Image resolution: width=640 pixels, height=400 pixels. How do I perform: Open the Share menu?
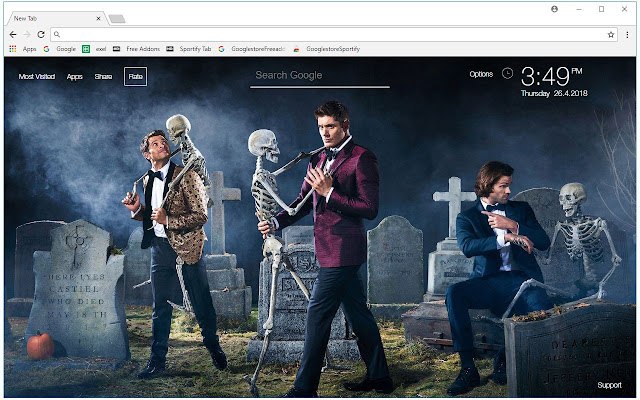(103, 76)
